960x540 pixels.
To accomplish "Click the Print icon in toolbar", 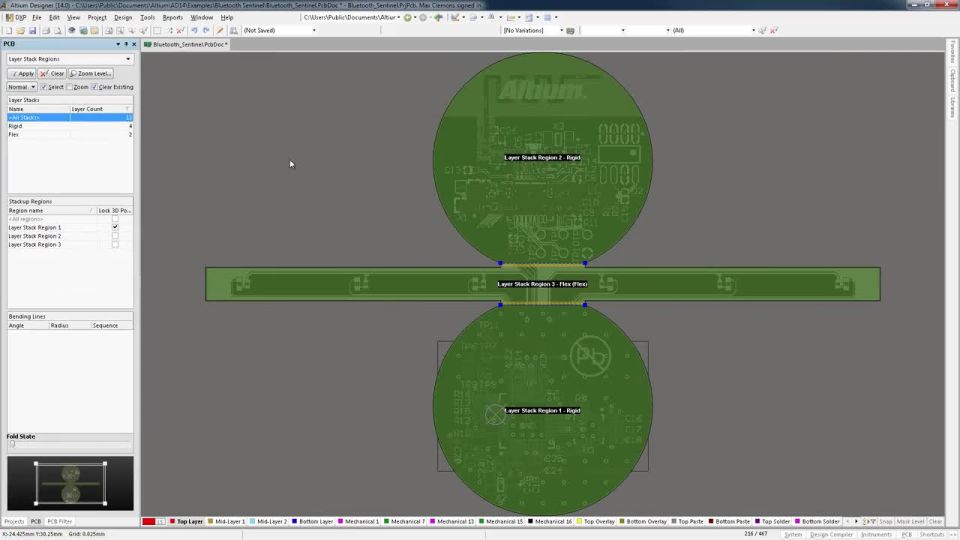I will point(46,30).
